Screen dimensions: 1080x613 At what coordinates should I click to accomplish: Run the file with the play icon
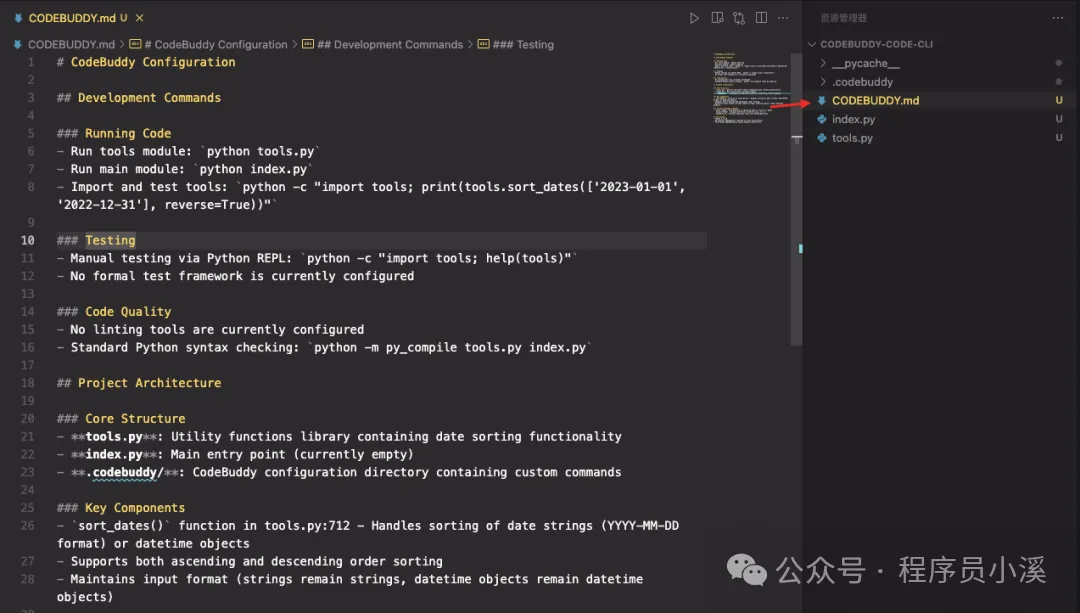694,18
